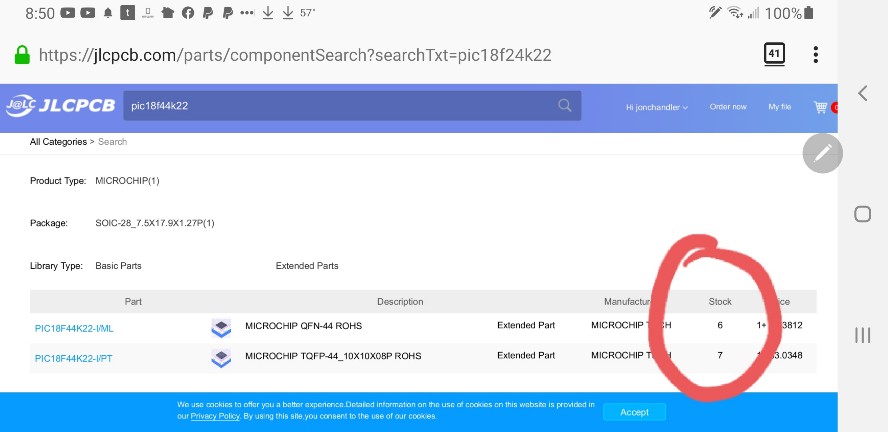Tap the battery indicator icon
The width and height of the screenshot is (888, 432).
click(809, 12)
